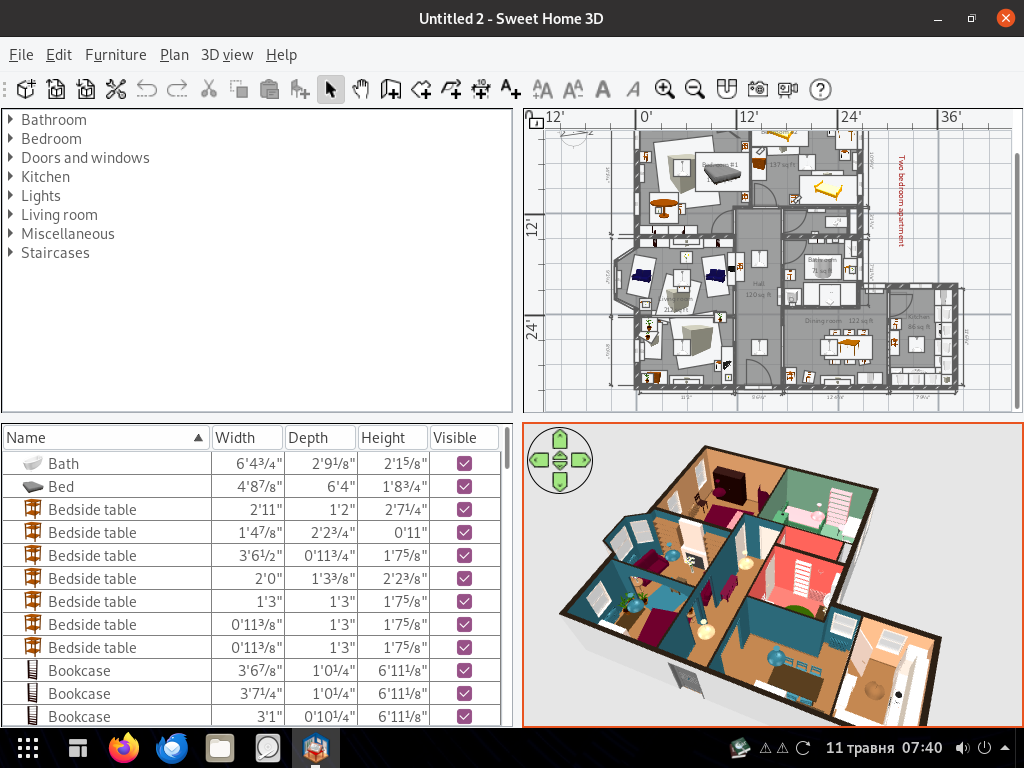The image size is (1024, 768).
Task: Click the Create 3D video icon
Action: [x=788, y=89]
